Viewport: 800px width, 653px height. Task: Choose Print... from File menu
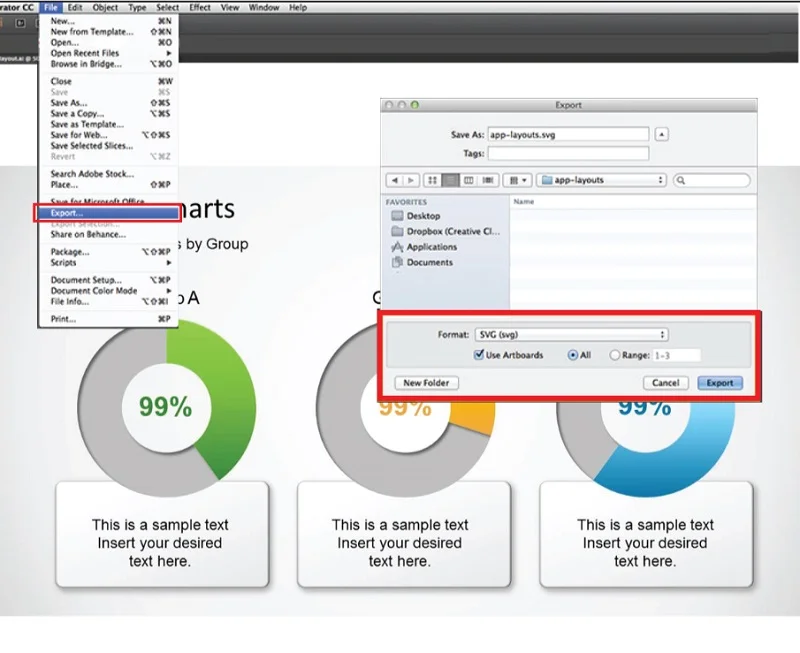(x=108, y=319)
